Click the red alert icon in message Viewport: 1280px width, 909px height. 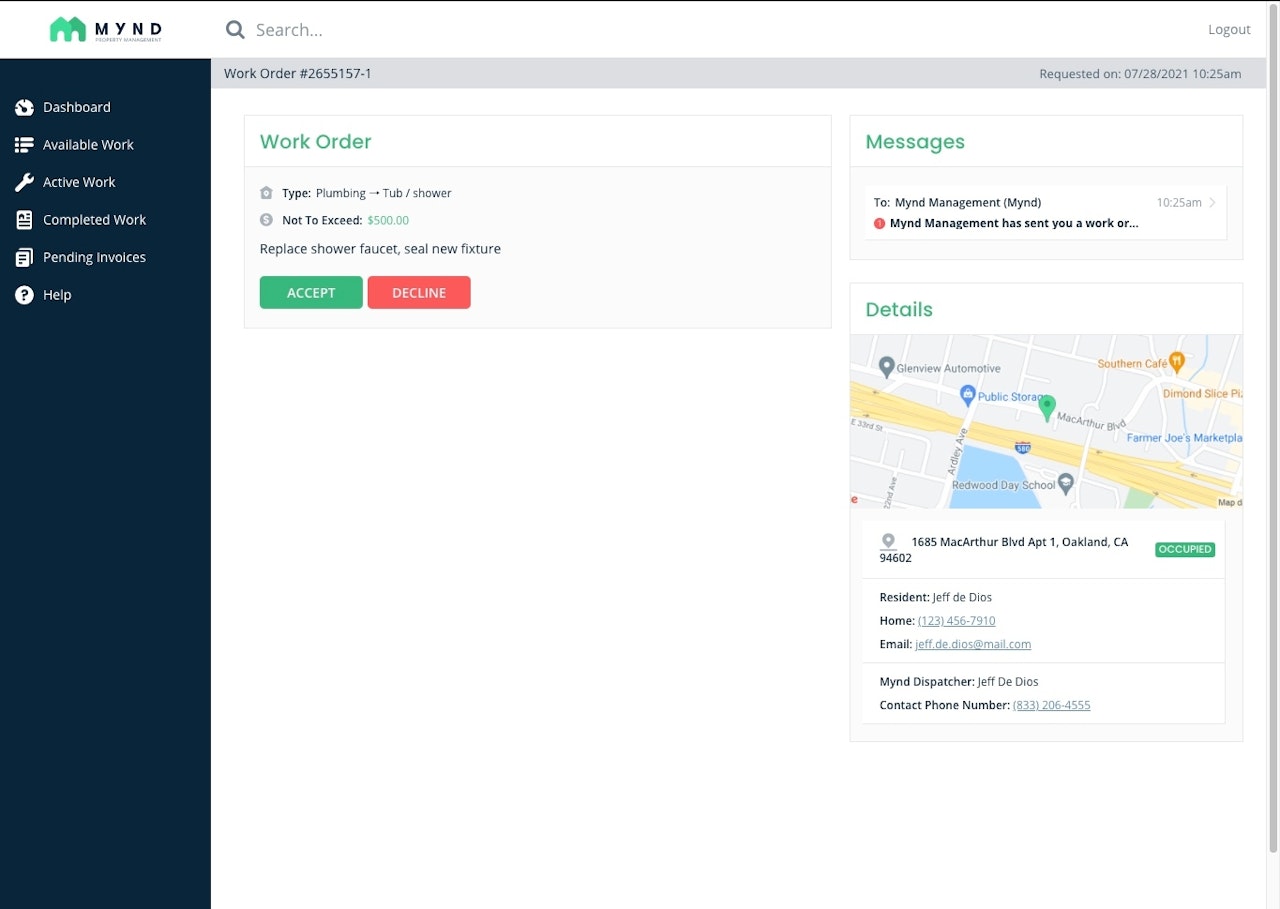coord(879,224)
